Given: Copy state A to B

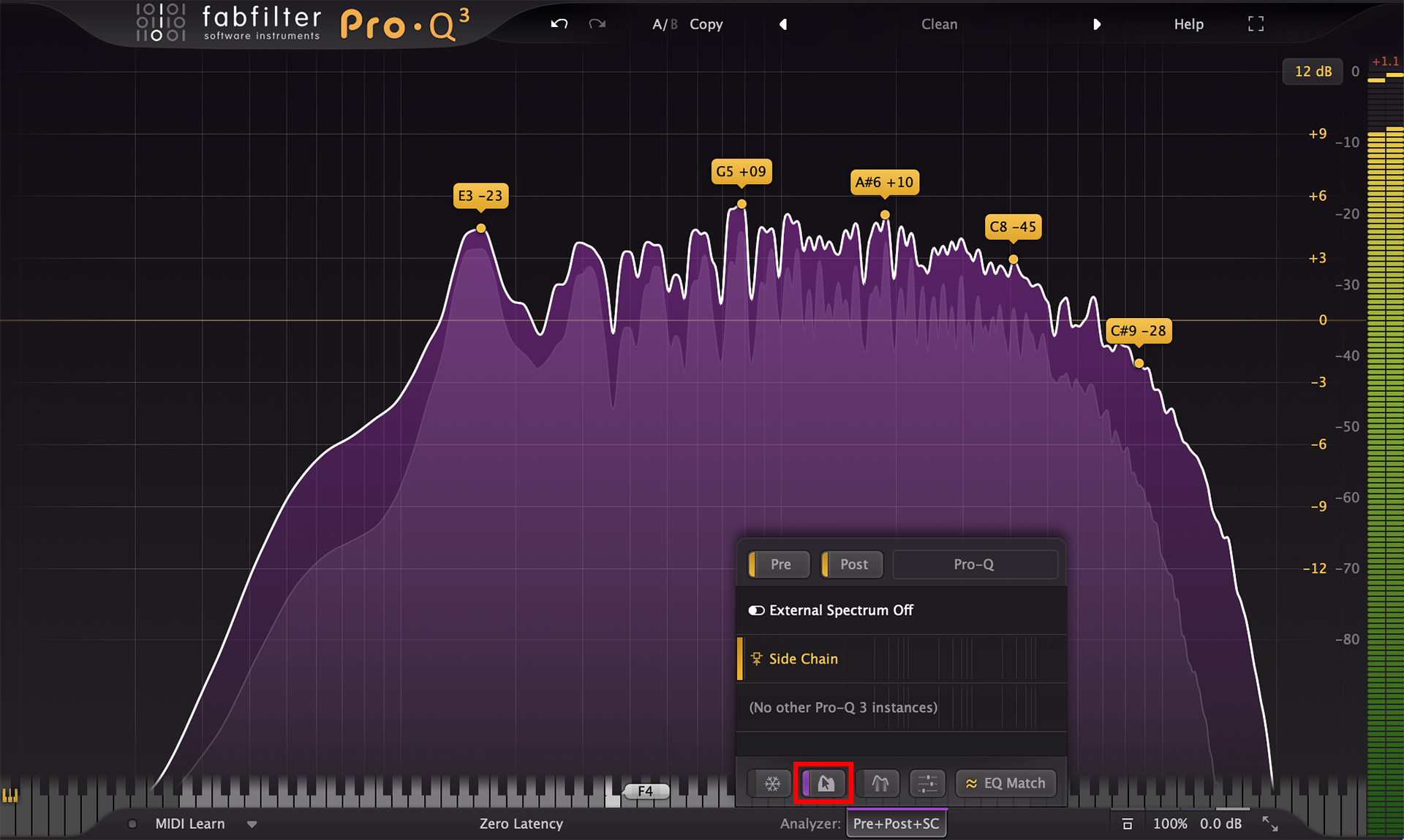Looking at the screenshot, I should (x=706, y=24).
